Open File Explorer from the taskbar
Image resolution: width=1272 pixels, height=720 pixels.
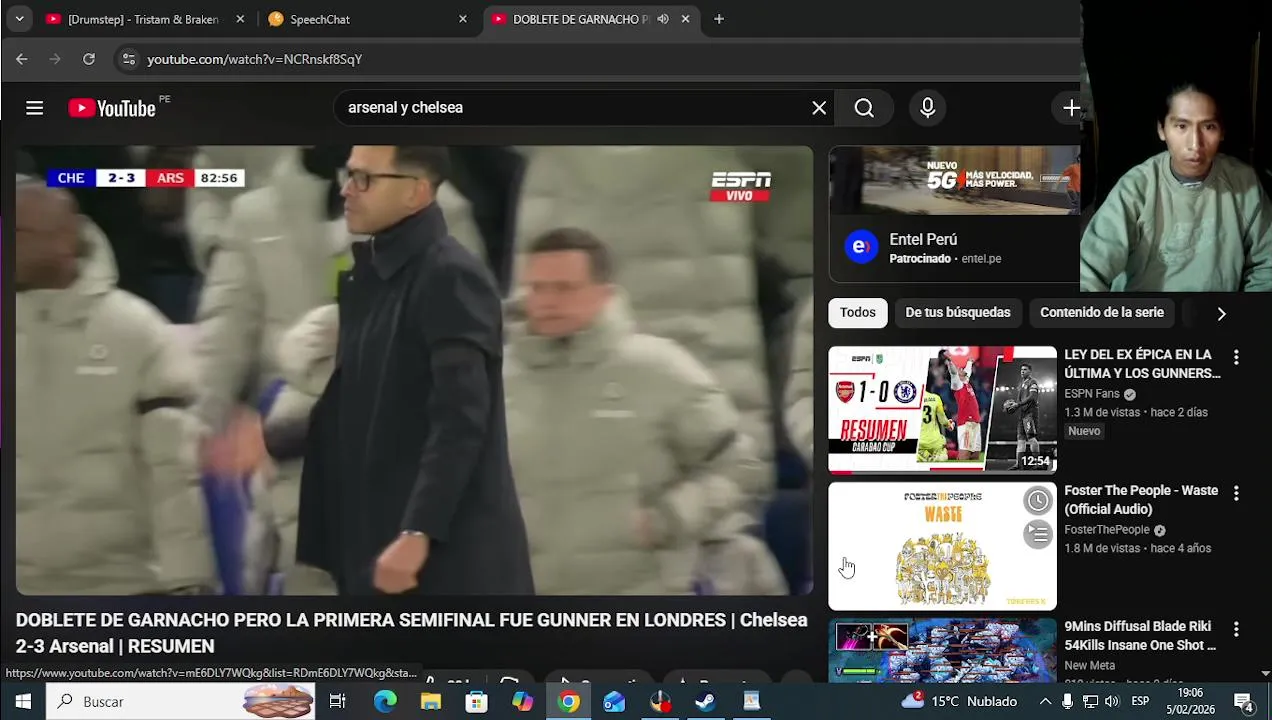pyautogui.click(x=431, y=702)
